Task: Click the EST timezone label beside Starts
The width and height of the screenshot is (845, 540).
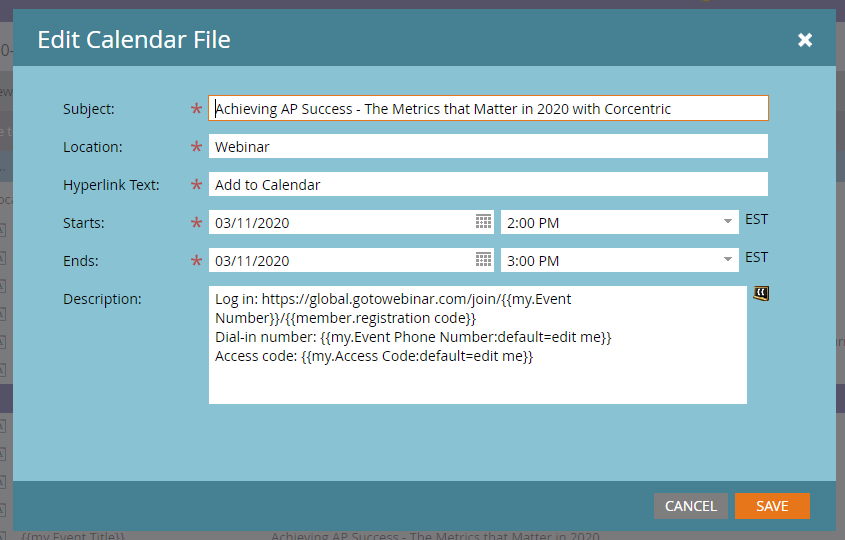Action: (x=756, y=219)
